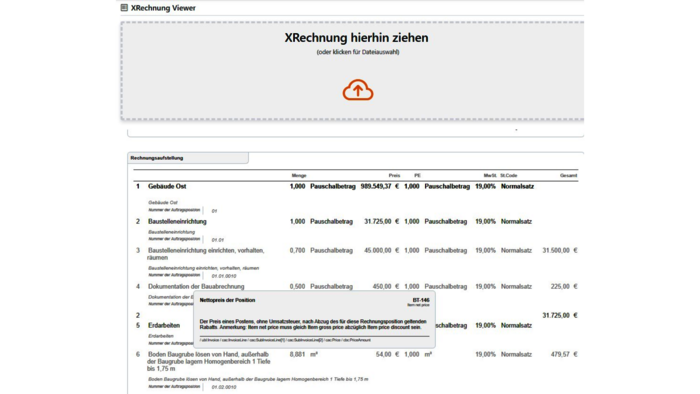
Task: Click quantity 0,700 in position 3
Action: 297,250
